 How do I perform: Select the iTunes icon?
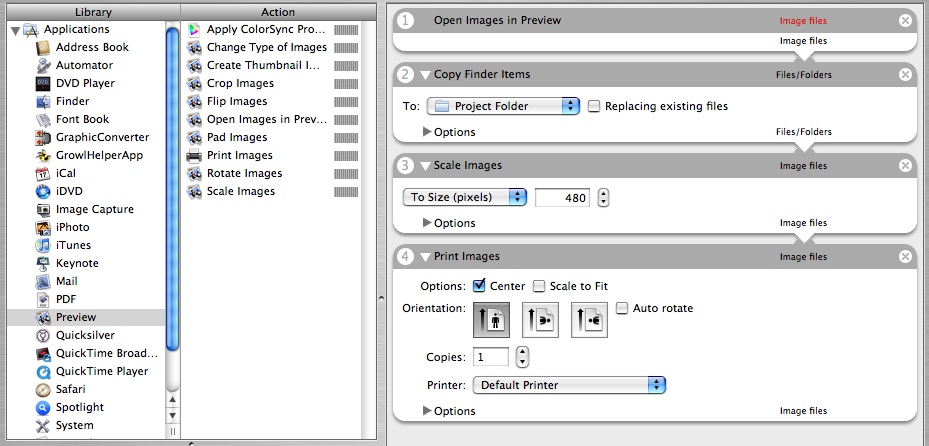[x=43, y=245]
